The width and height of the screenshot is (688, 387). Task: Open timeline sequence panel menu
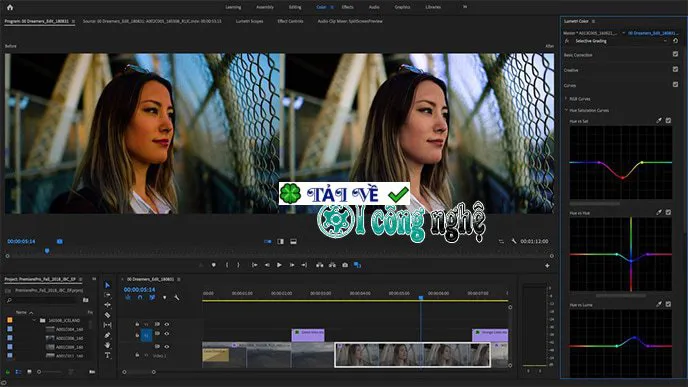179,279
